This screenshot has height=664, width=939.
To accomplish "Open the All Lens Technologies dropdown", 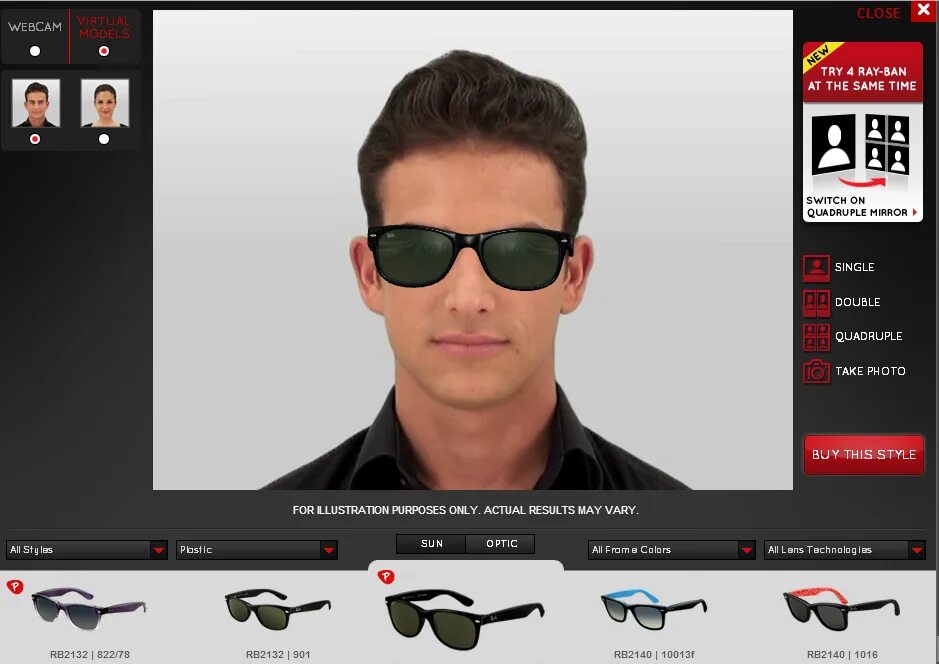I will pyautogui.click(x=845, y=549).
